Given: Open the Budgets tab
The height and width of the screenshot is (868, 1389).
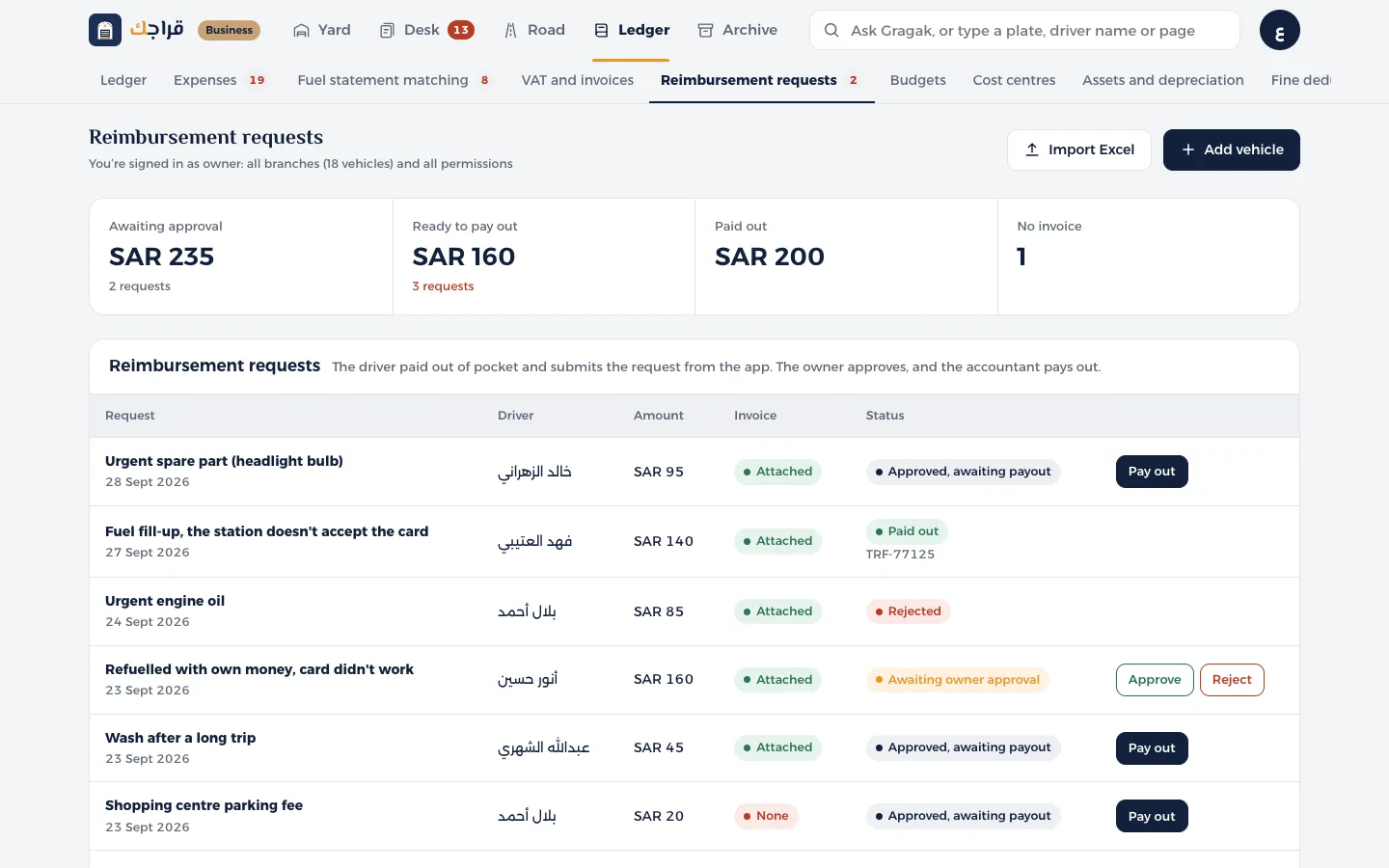Looking at the screenshot, I should pyautogui.click(x=918, y=80).
